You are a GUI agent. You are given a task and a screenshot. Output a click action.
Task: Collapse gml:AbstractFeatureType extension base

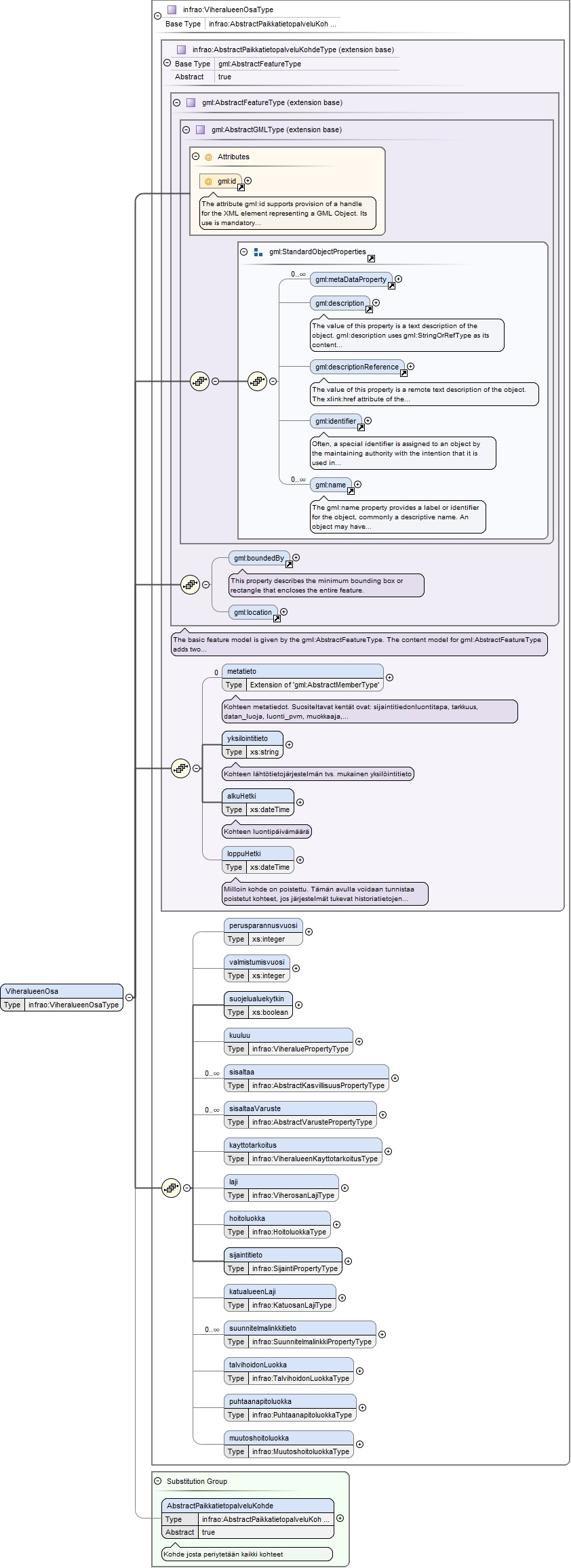tap(176, 102)
